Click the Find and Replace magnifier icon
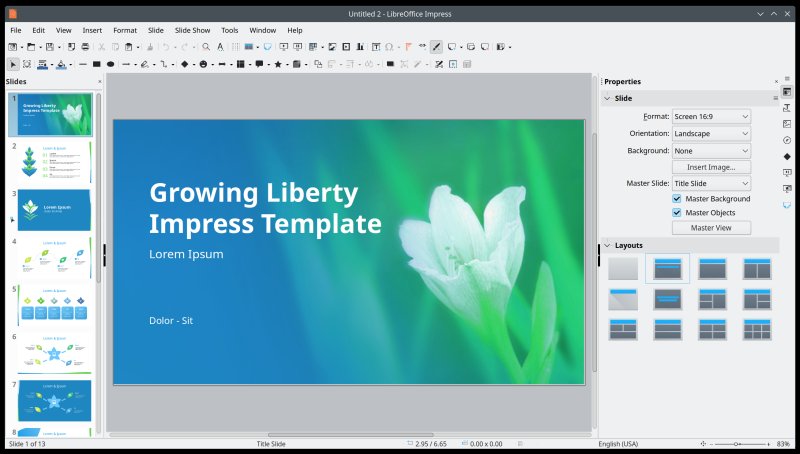This screenshot has width=800, height=454. [206, 47]
